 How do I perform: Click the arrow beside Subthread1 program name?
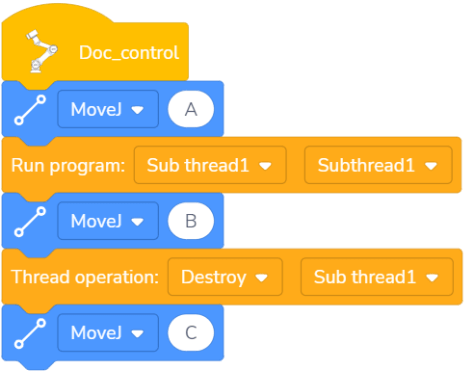431,166
